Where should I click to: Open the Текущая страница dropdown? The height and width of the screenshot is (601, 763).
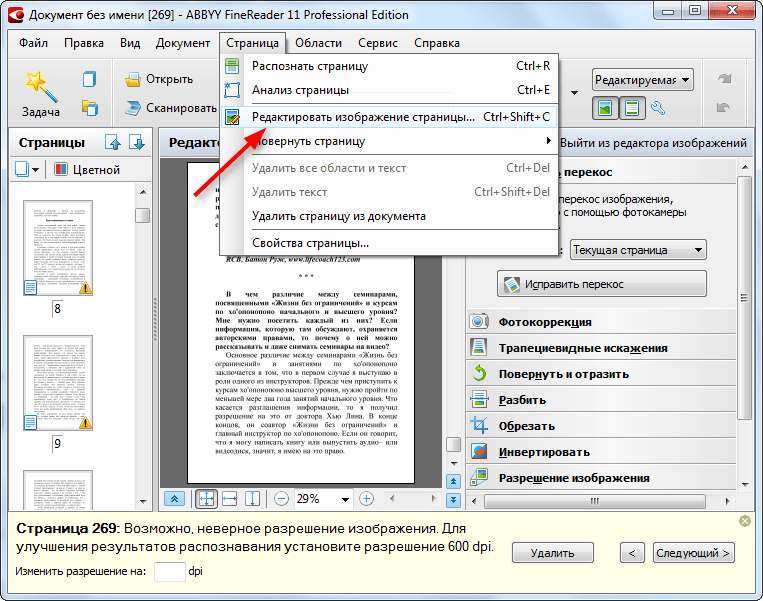(640, 249)
